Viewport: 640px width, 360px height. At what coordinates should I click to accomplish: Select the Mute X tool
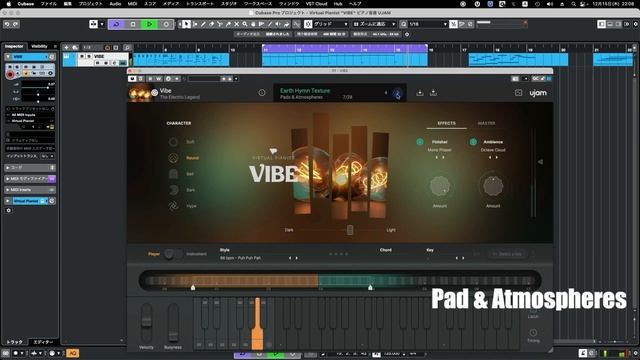pos(236,24)
